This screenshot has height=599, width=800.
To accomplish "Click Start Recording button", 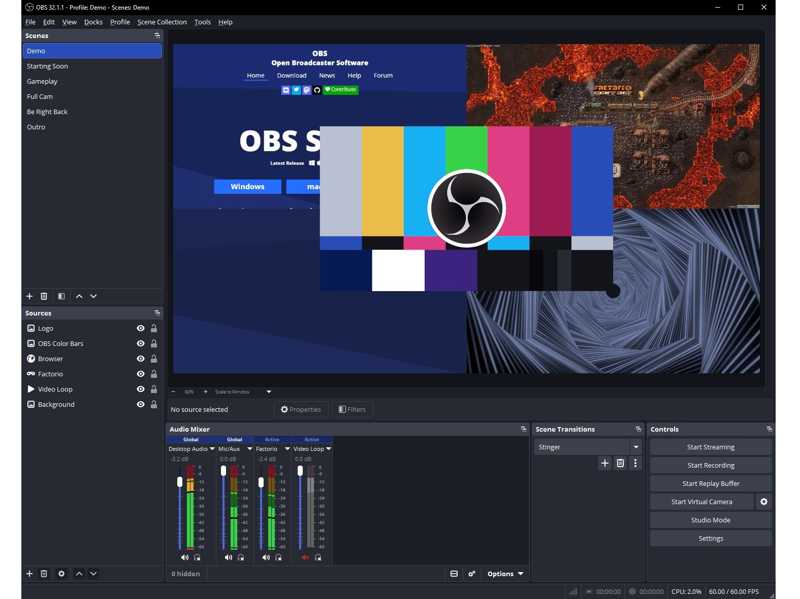I will [711, 465].
